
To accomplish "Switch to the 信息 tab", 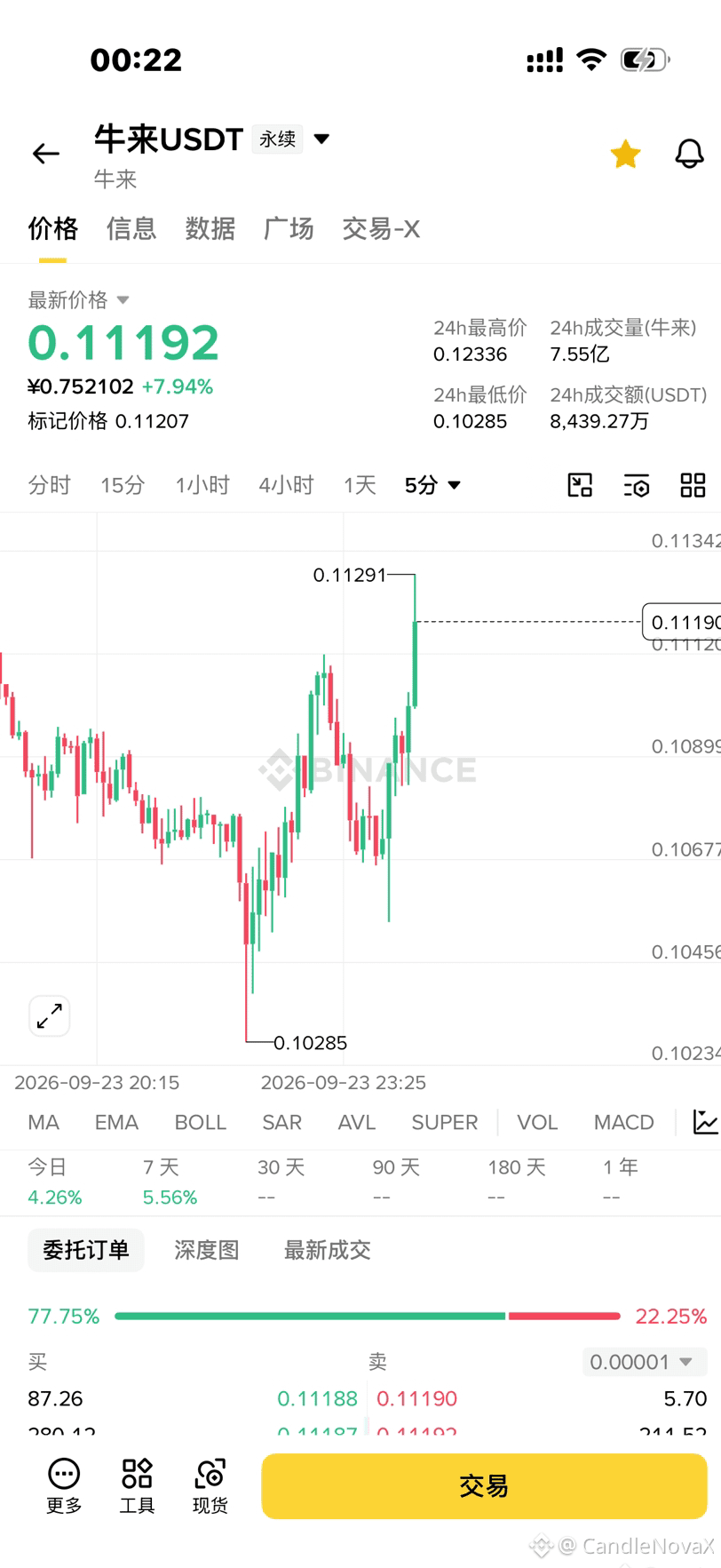I will [131, 229].
